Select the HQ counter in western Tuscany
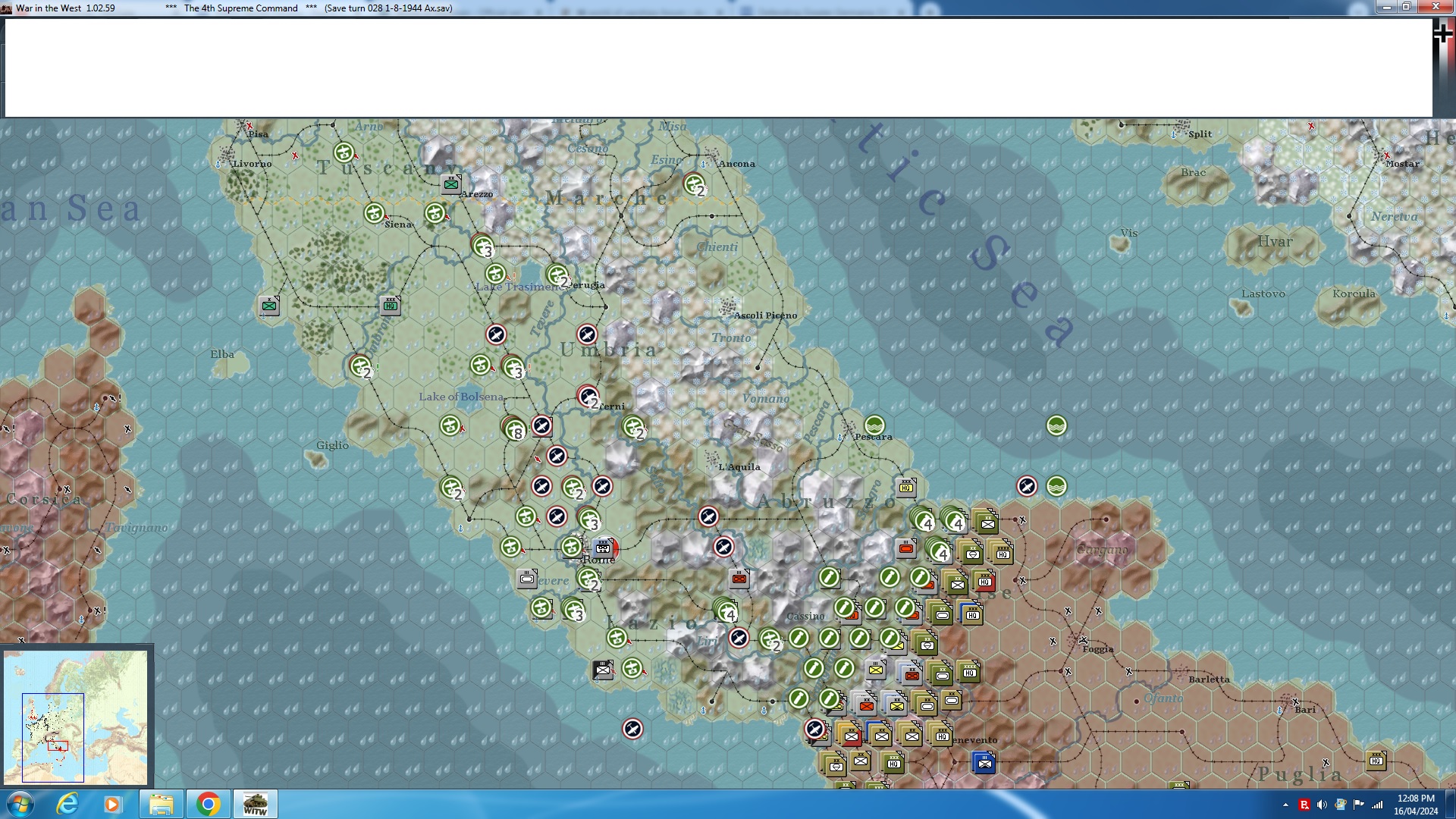The image size is (1456, 819). pos(391,306)
